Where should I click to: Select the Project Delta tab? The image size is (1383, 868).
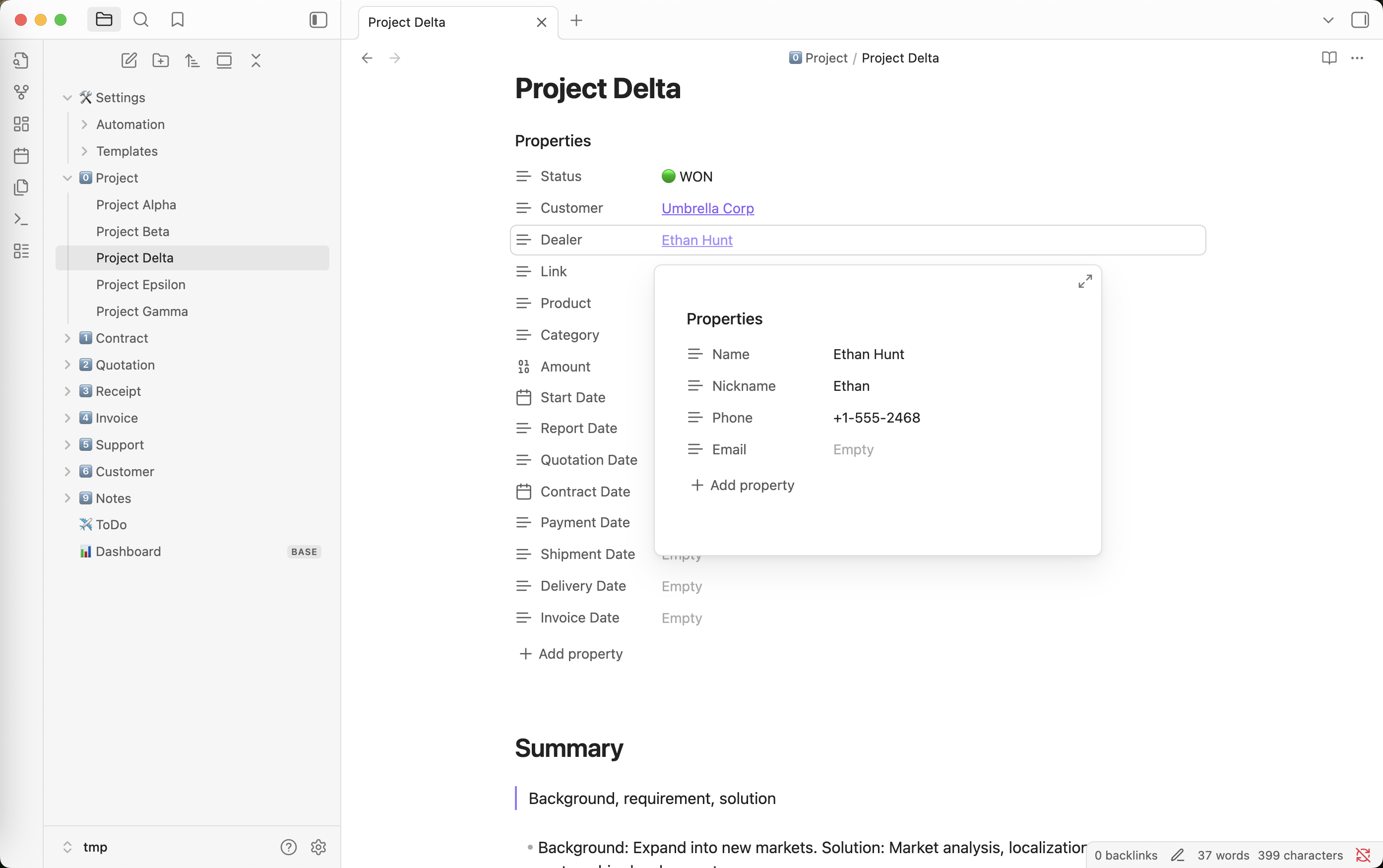(x=458, y=22)
